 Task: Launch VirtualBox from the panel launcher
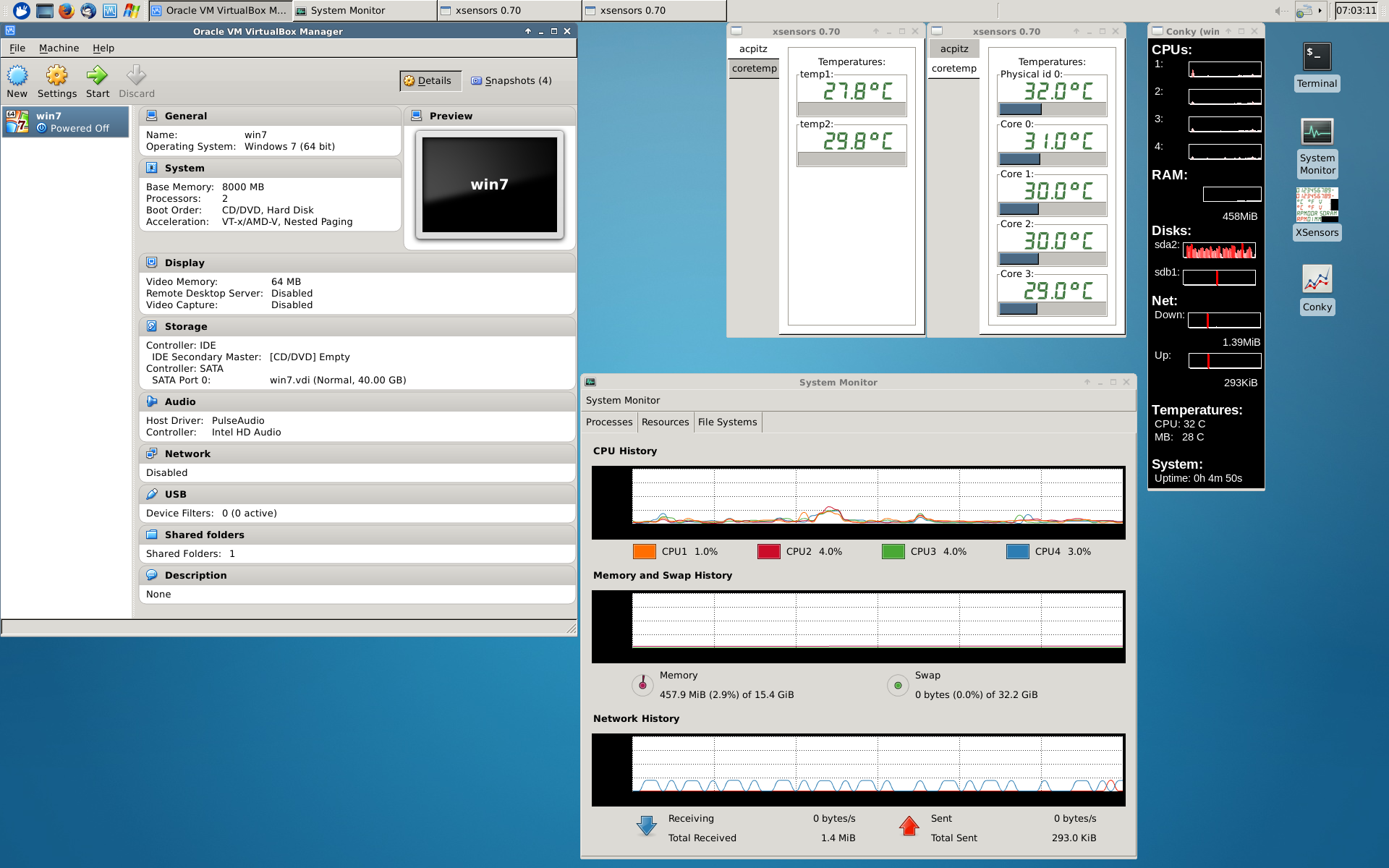point(110,10)
